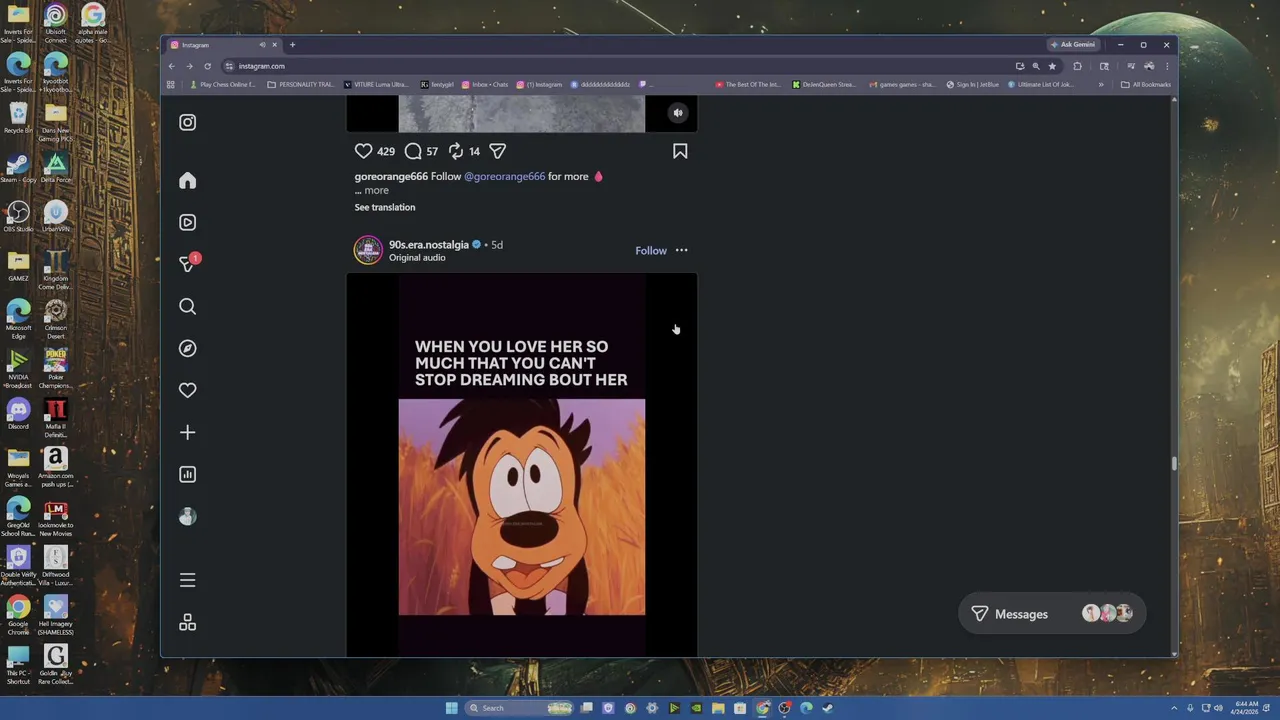This screenshot has height=720, width=1280.
Task: Click See translation under caption
Action: click(385, 207)
